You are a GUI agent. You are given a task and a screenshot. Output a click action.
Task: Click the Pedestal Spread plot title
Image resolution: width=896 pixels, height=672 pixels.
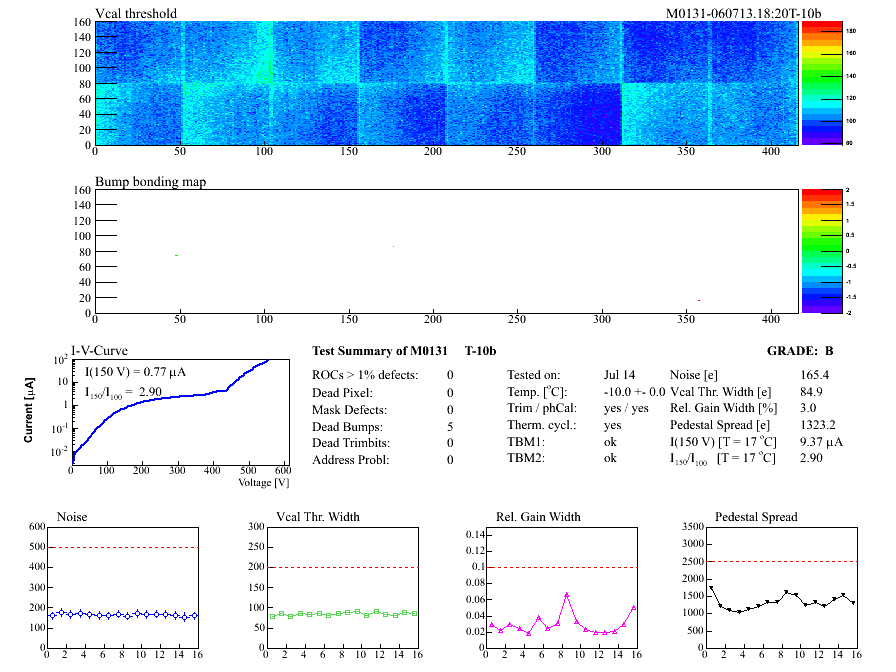756,517
